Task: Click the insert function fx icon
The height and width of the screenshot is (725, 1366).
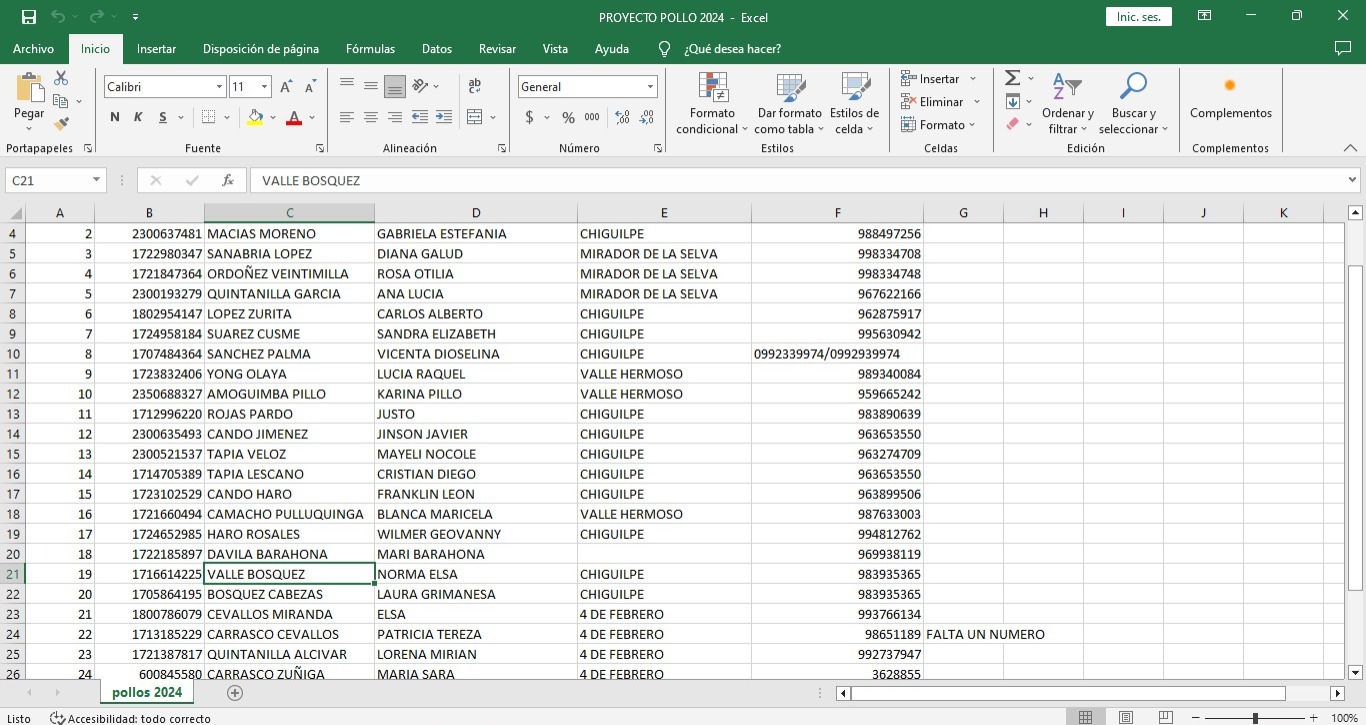Action: 228,181
